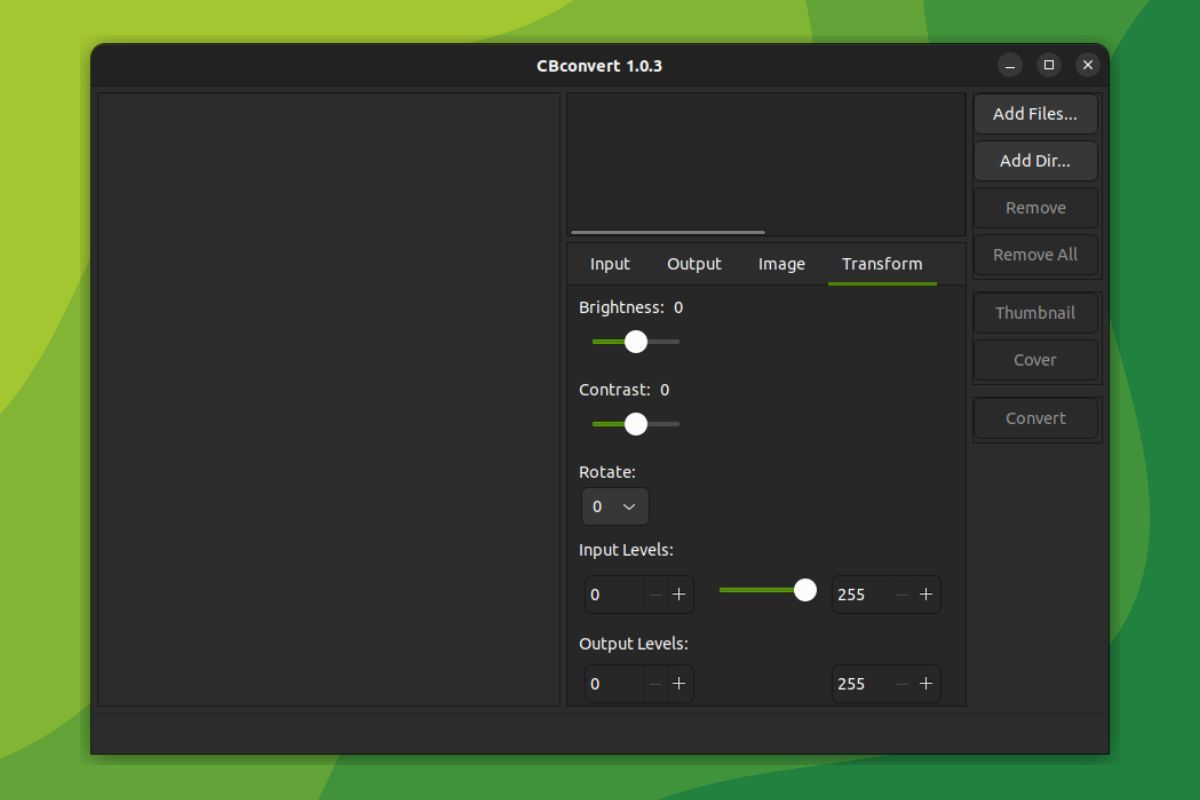Viewport: 1200px width, 800px height.
Task: Click the Remove button
Action: [x=1035, y=207]
